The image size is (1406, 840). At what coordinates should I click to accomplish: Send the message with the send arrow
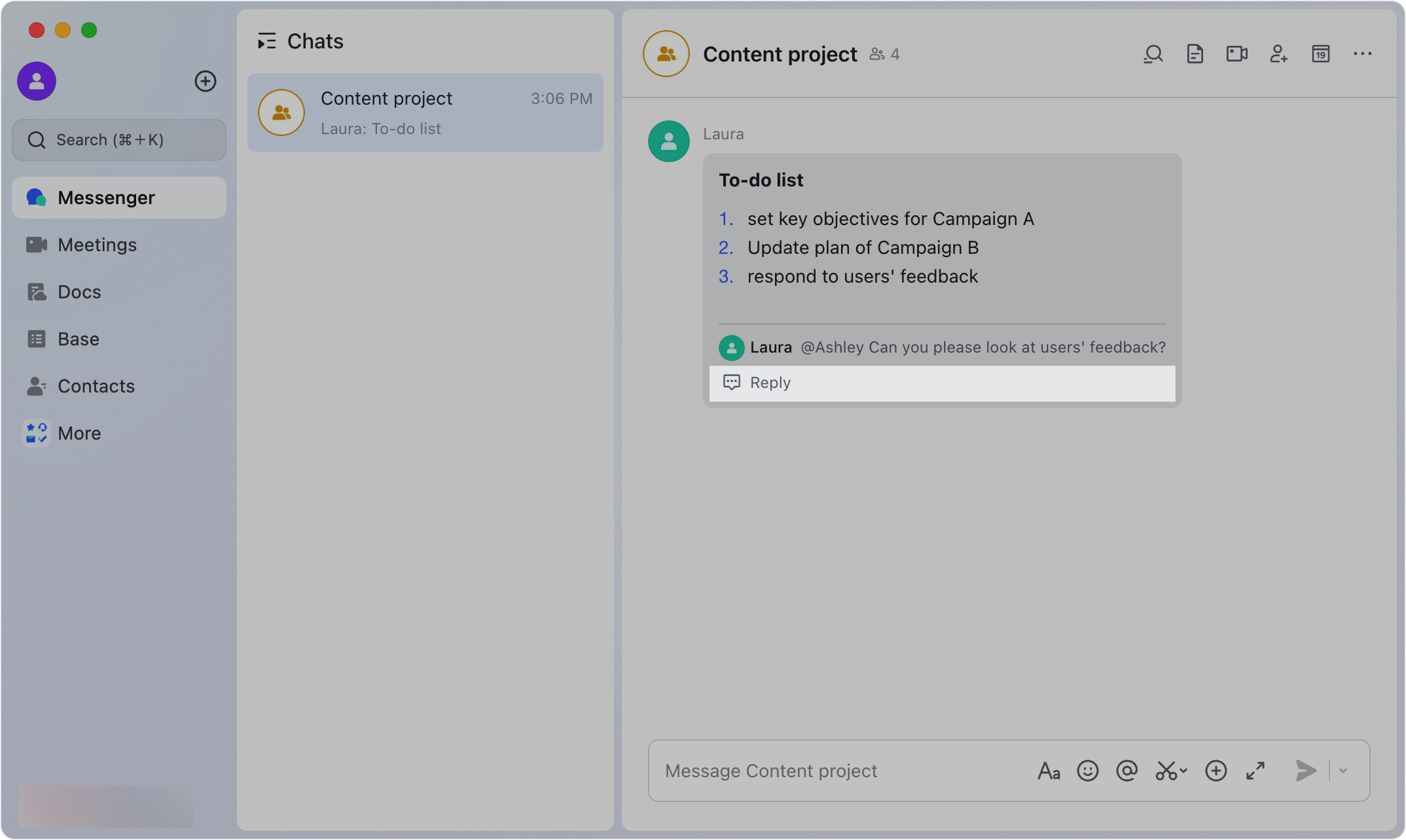(1305, 771)
